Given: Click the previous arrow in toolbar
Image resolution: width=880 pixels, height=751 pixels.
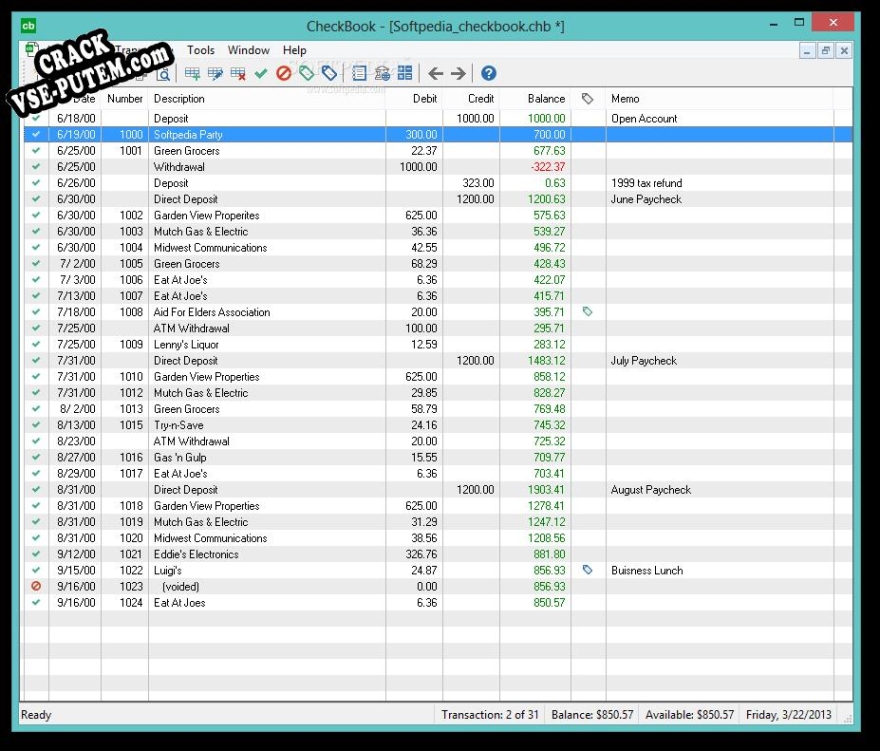Looking at the screenshot, I should (x=435, y=73).
